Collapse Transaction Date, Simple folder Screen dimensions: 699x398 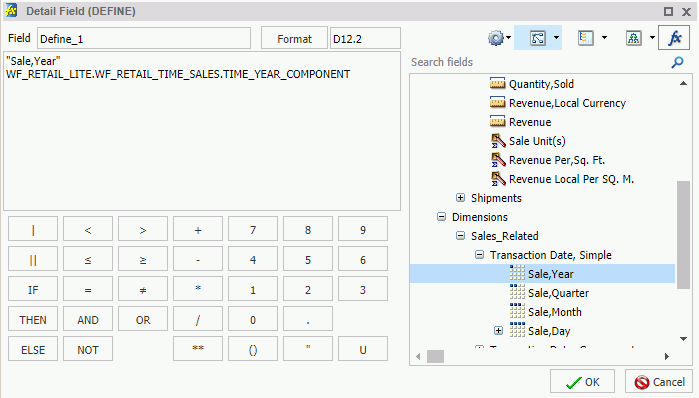coord(479,255)
